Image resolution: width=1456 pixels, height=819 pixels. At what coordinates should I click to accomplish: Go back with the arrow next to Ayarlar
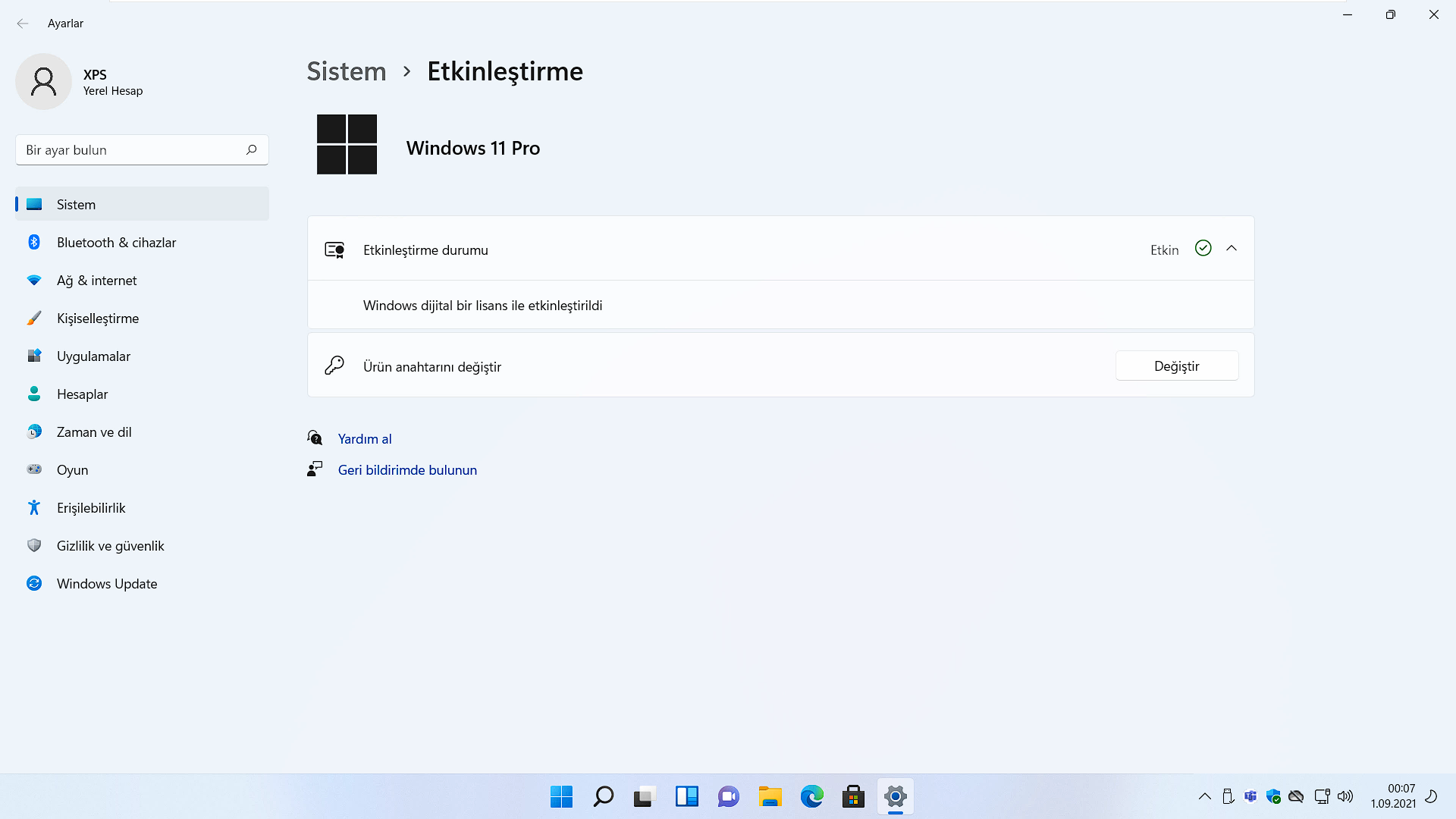pos(23,24)
